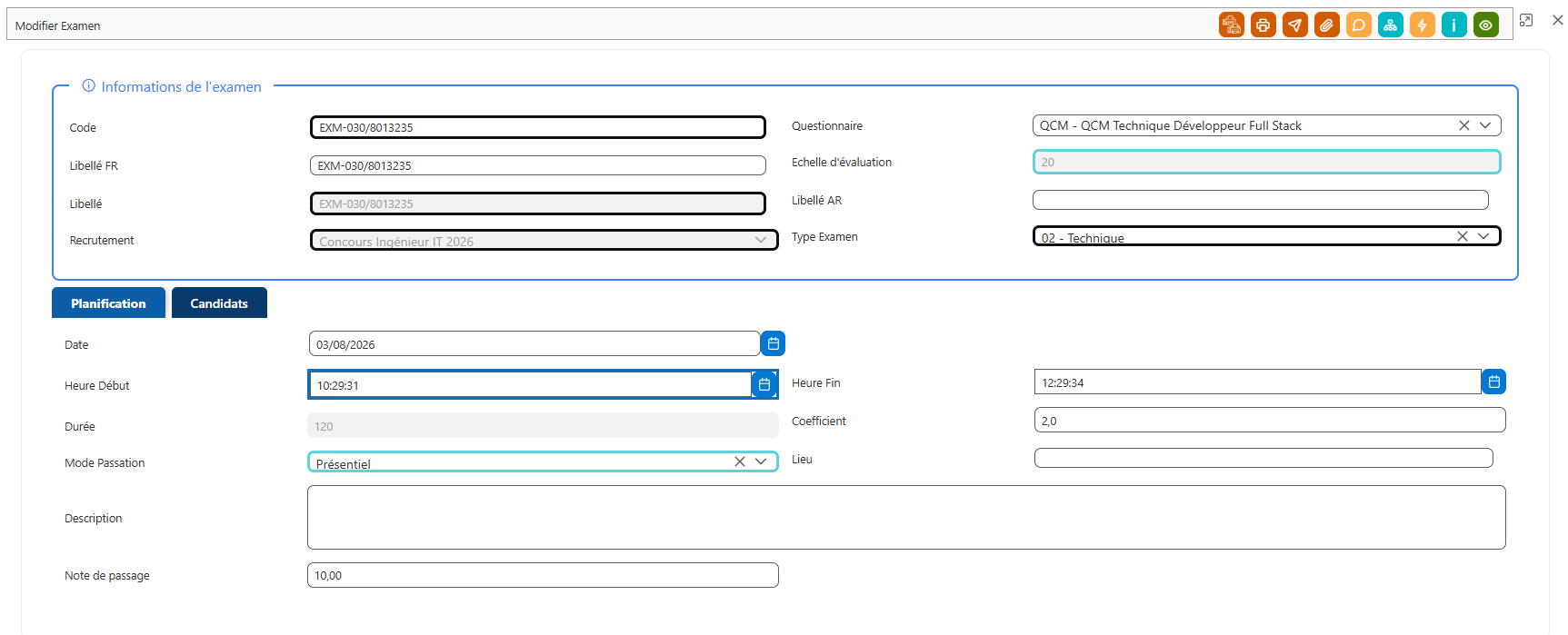
Task: Open quick actions lightning bolt icon
Action: (1422, 25)
